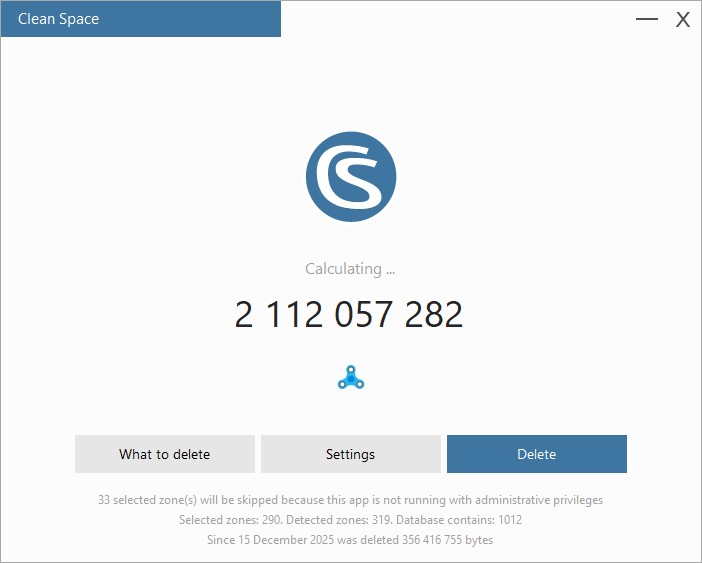Click the 33 selected zone(s) text

pyautogui.click(x=147, y=499)
